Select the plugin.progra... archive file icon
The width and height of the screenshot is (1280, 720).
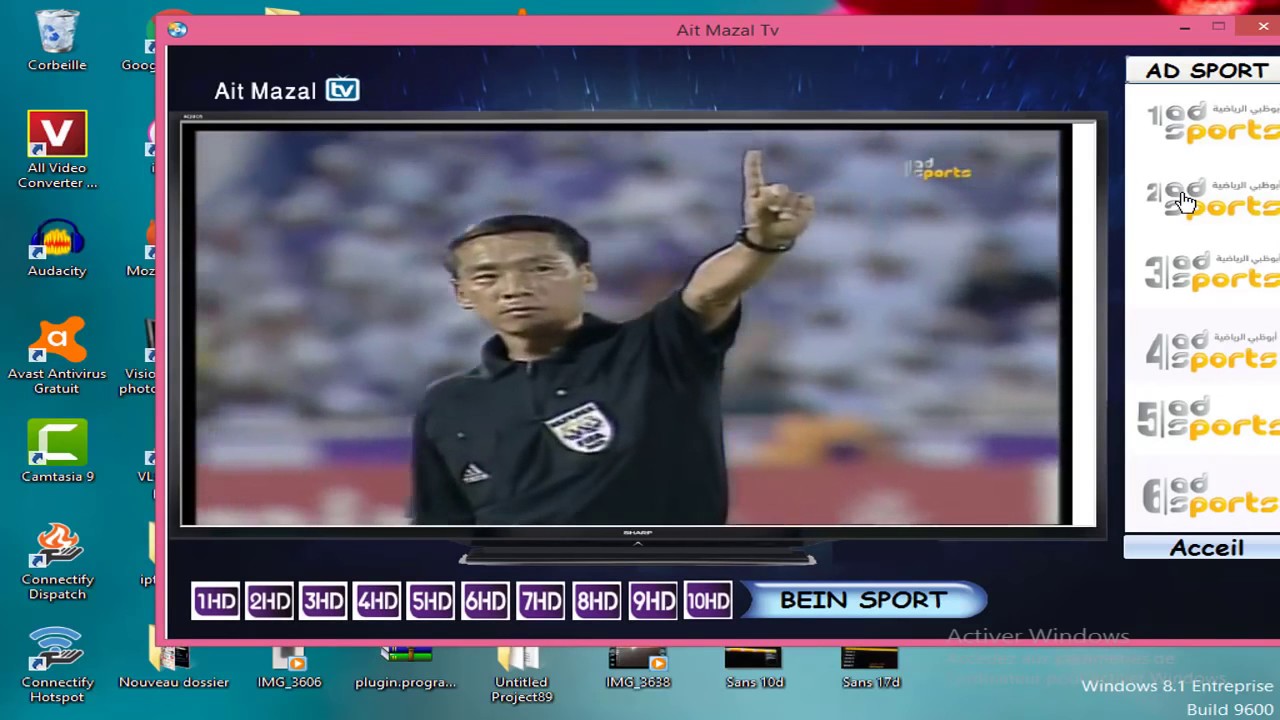(x=405, y=668)
